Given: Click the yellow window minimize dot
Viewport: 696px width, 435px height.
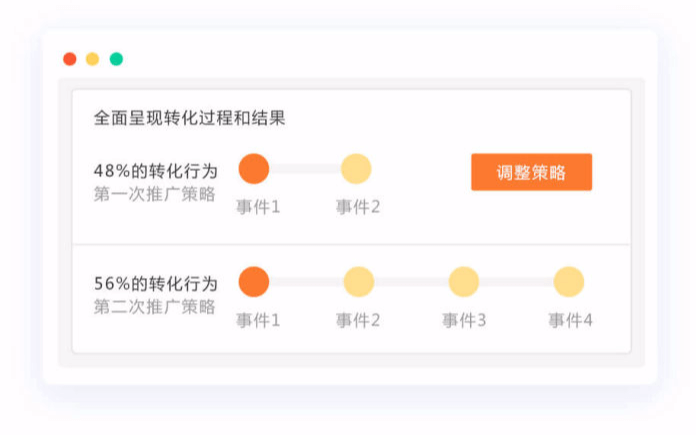Looking at the screenshot, I should pos(93,59).
